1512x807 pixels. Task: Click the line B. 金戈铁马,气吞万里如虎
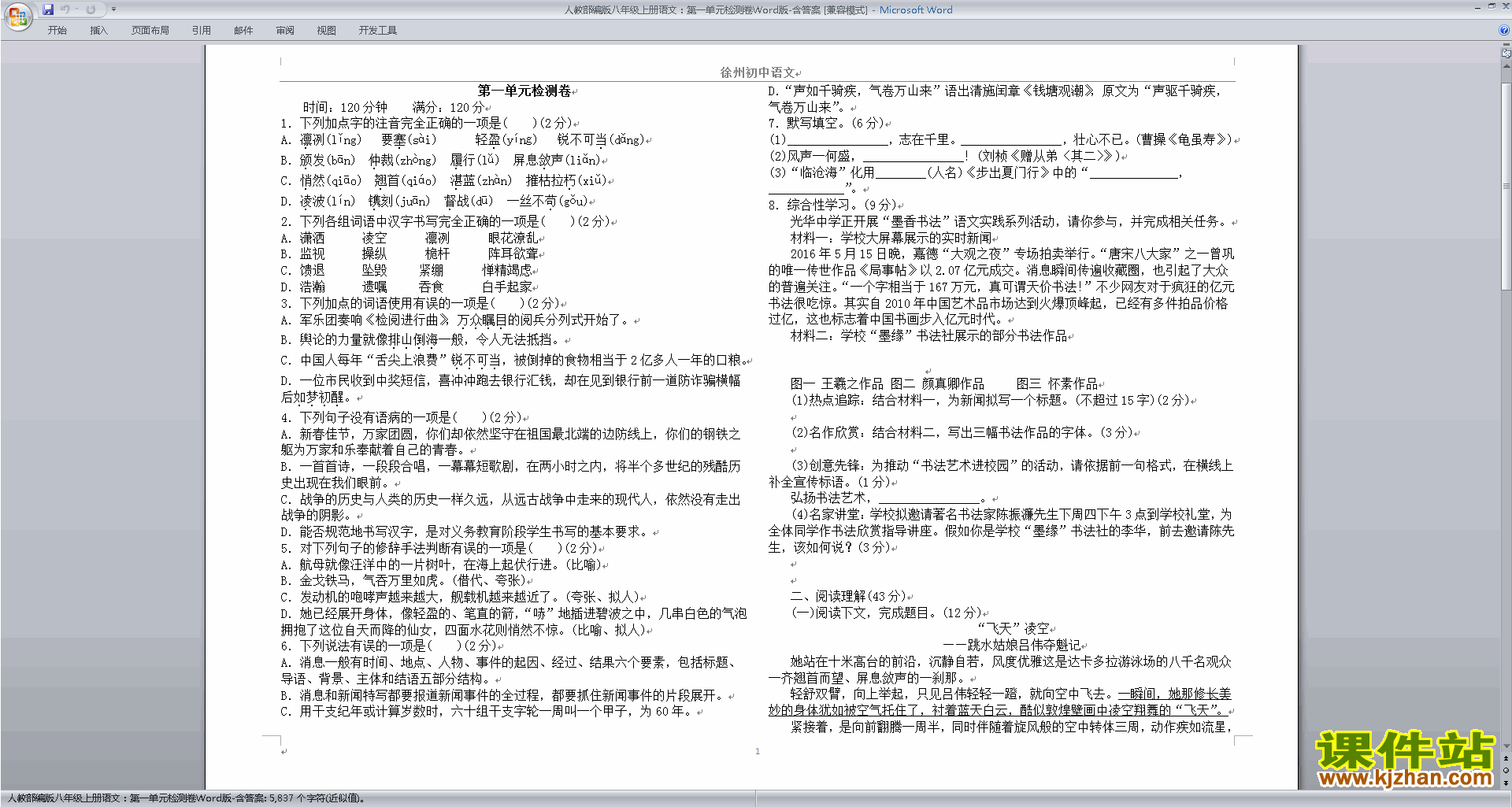[403, 580]
